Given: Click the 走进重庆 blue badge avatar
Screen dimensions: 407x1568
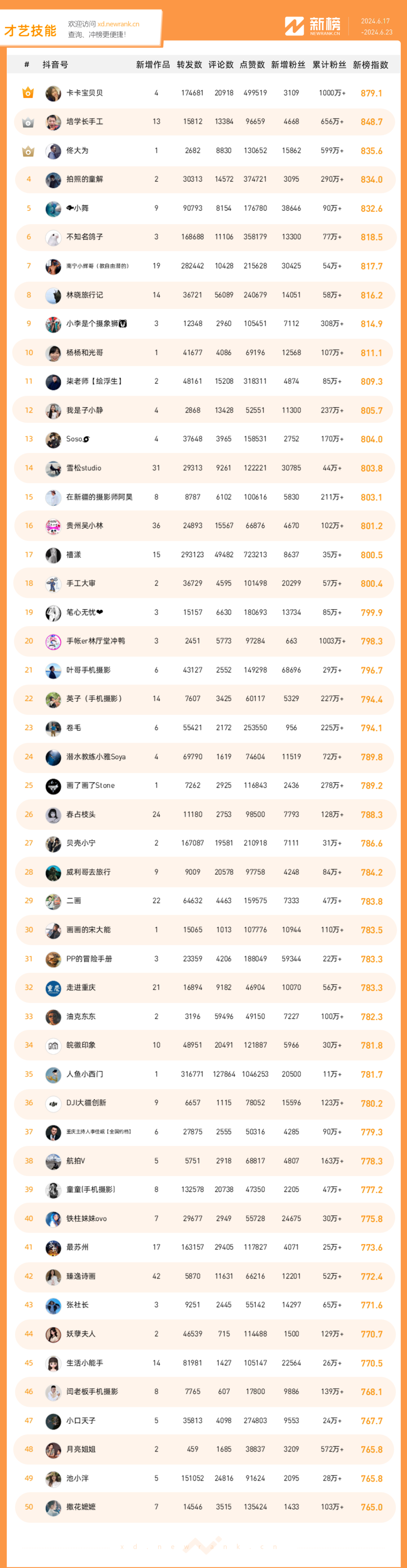Looking at the screenshot, I should 54,988.
